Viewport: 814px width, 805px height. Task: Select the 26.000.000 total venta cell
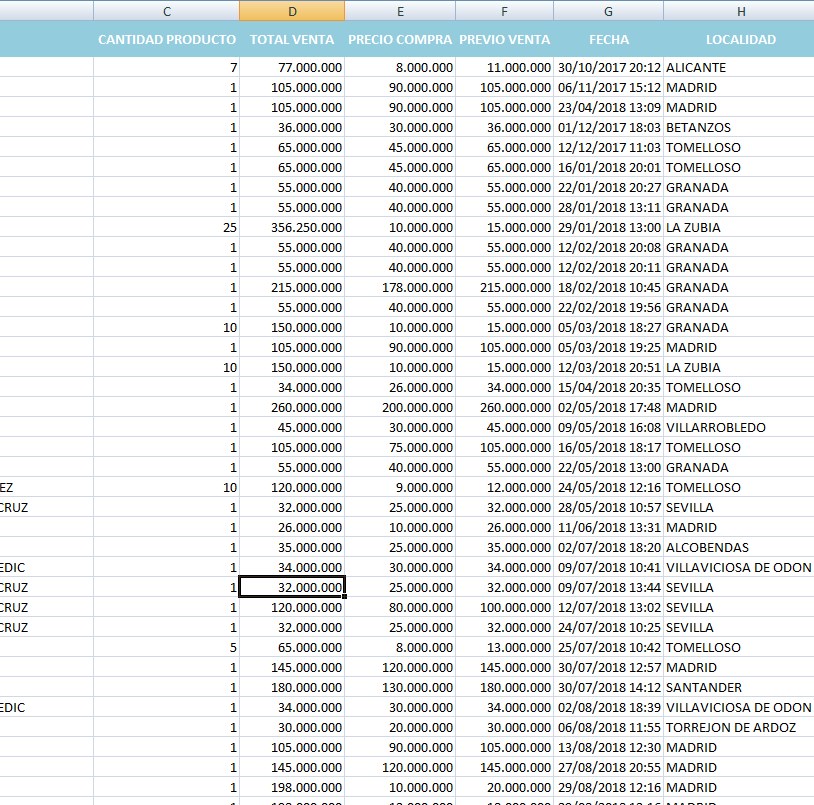(x=292, y=528)
